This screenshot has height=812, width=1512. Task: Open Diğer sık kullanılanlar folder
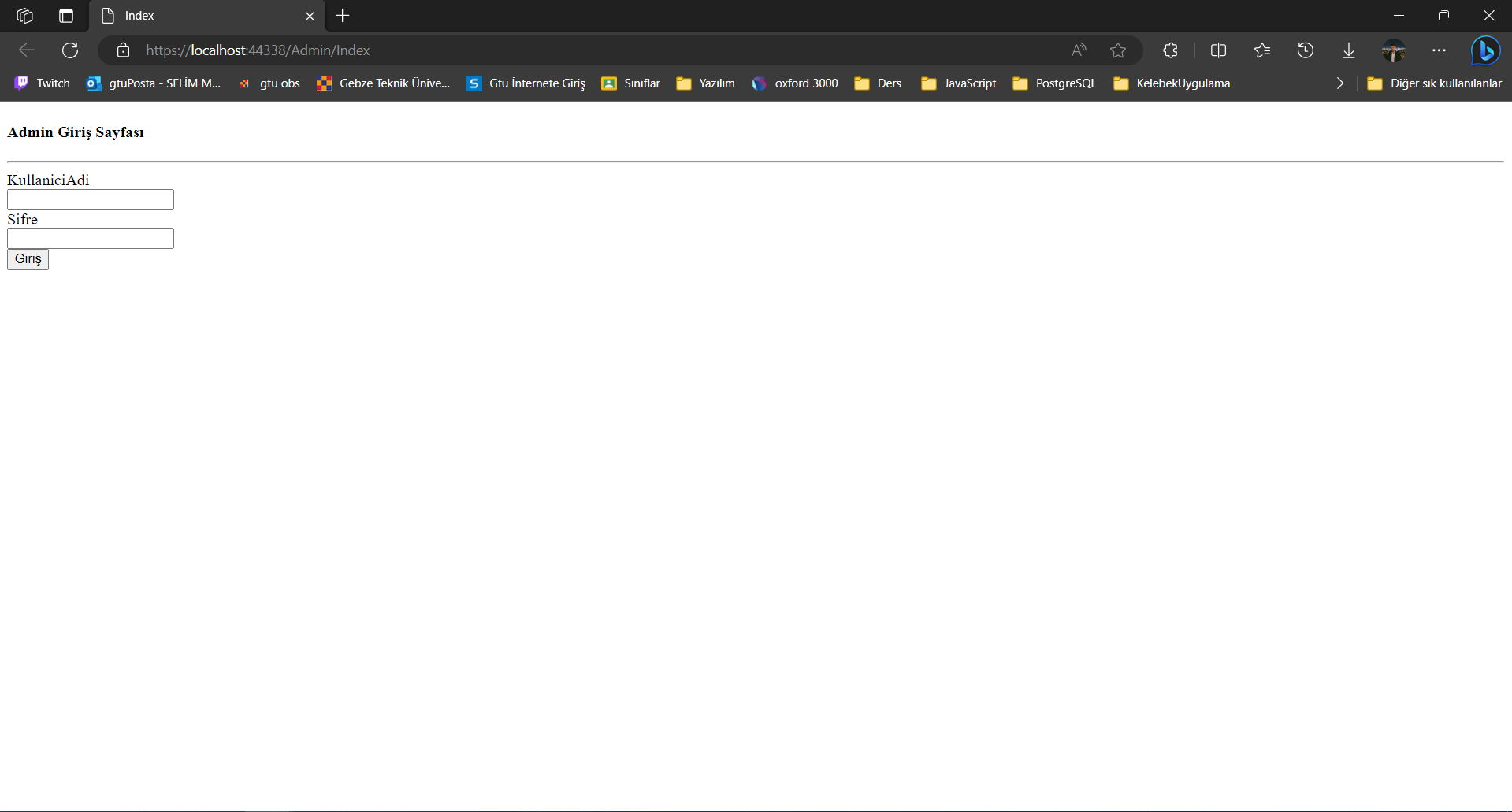1434,83
